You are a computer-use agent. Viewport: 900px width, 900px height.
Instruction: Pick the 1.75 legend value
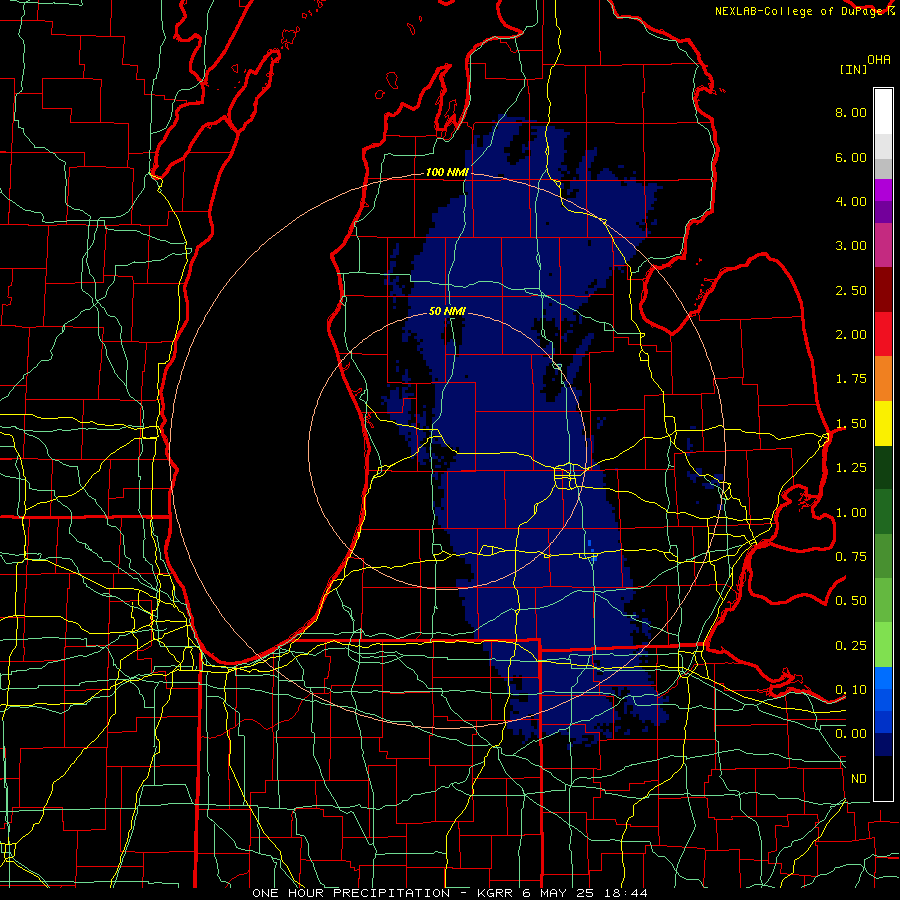coord(851,379)
